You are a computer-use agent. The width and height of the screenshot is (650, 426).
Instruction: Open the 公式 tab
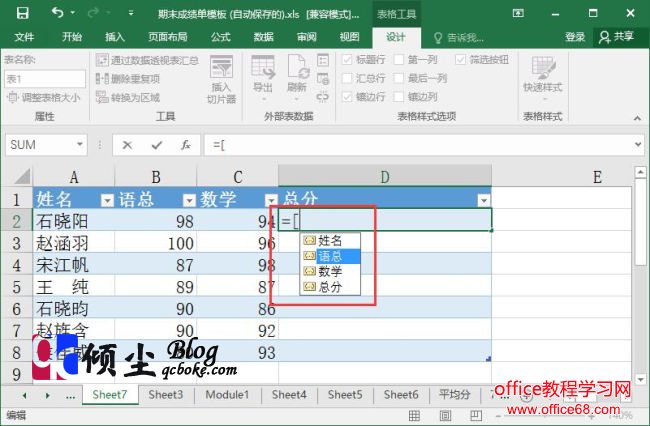221,37
